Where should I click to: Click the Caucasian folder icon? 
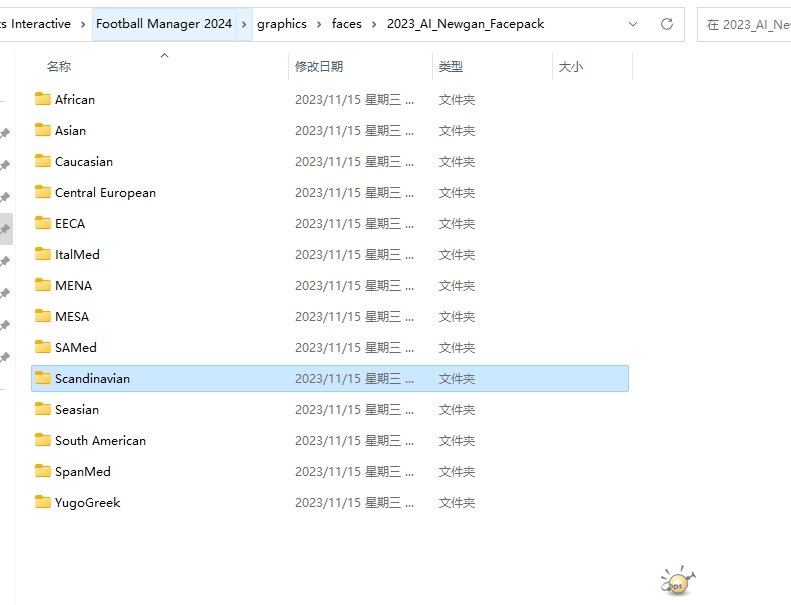[43, 161]
